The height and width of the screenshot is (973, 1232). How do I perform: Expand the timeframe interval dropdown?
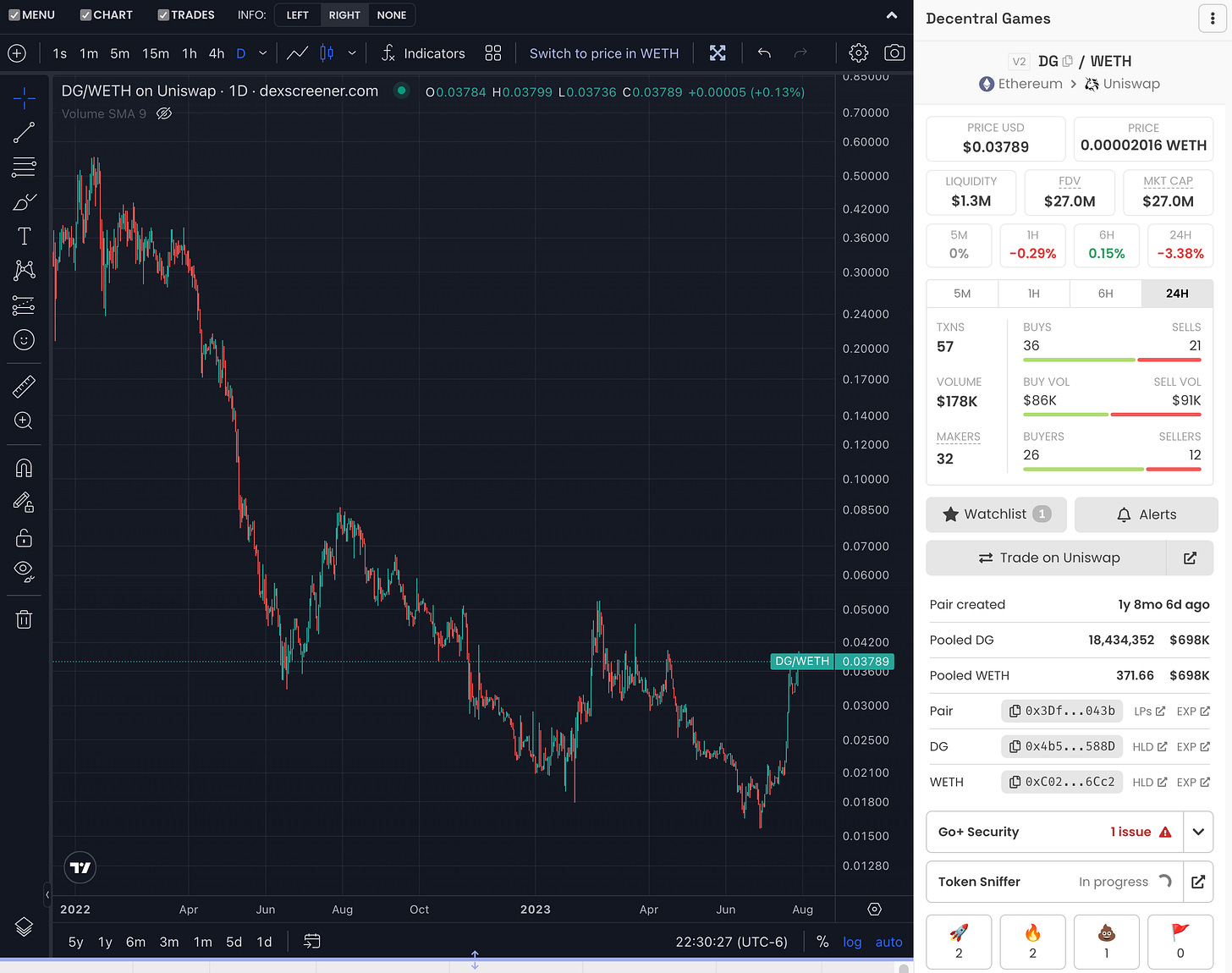pyautogui.click(x=263, y=53)
